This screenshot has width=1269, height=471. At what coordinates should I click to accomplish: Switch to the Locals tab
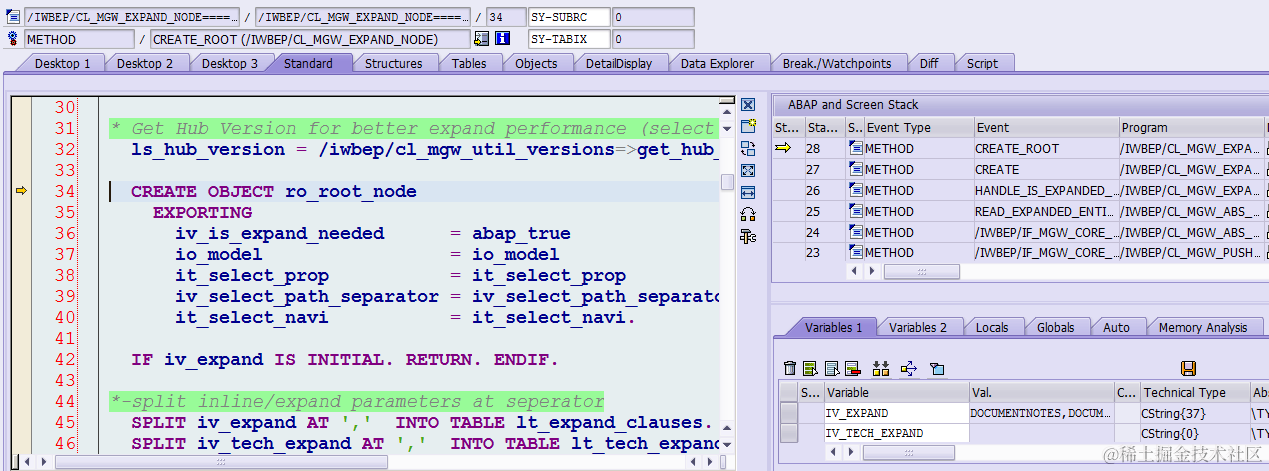click(992, 327)
